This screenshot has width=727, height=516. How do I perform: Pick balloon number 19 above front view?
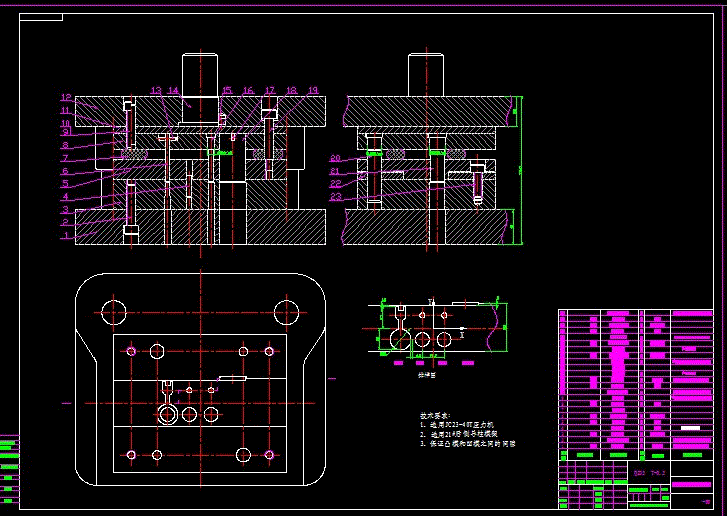tap(313, 90)
